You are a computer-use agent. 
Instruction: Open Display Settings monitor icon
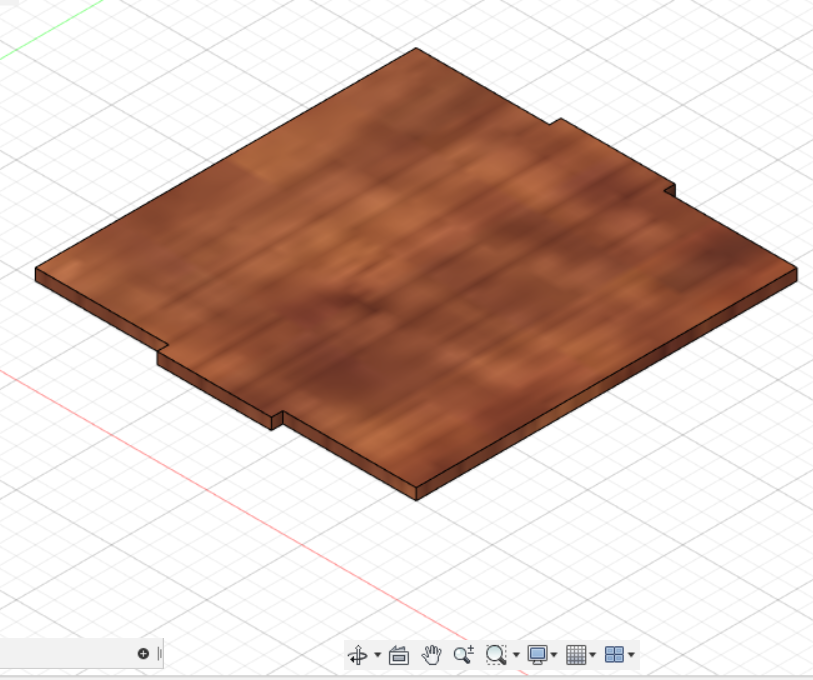click(537, 655)
